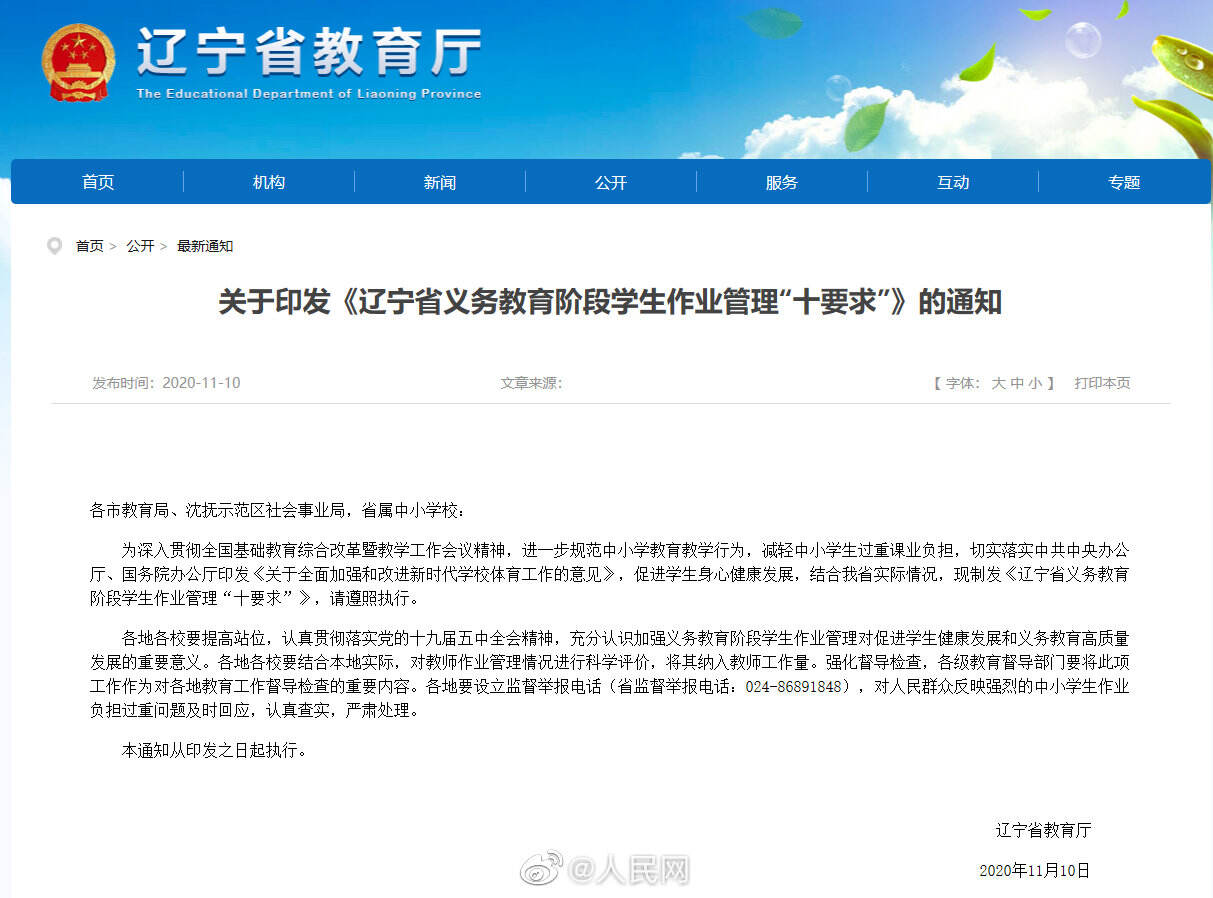The width and height of the screenshot is (1213, 898).
Task: Open the 新闻 navigation tab
Action: 440,182
